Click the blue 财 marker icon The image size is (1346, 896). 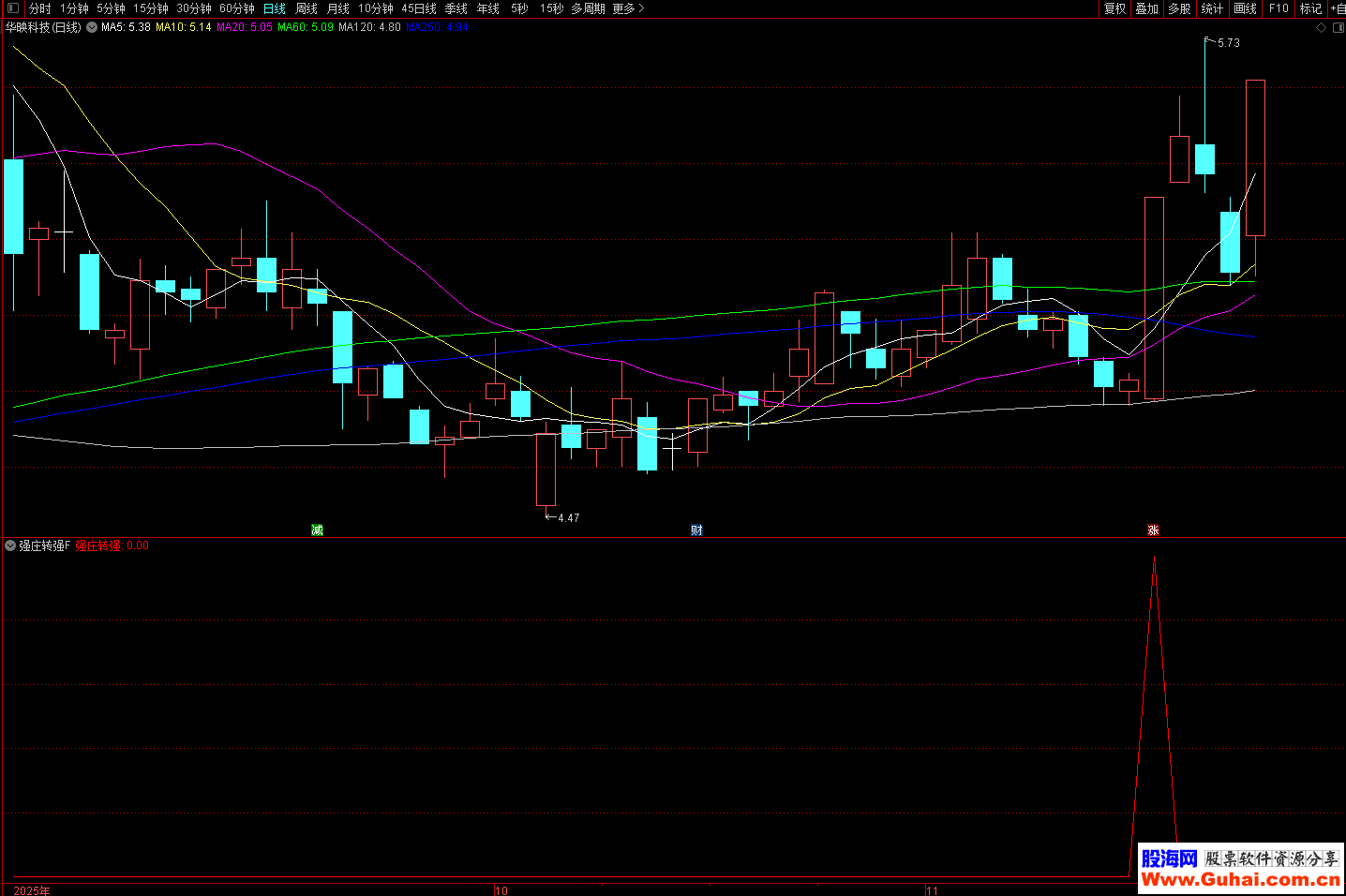click(x=696, y=530)
